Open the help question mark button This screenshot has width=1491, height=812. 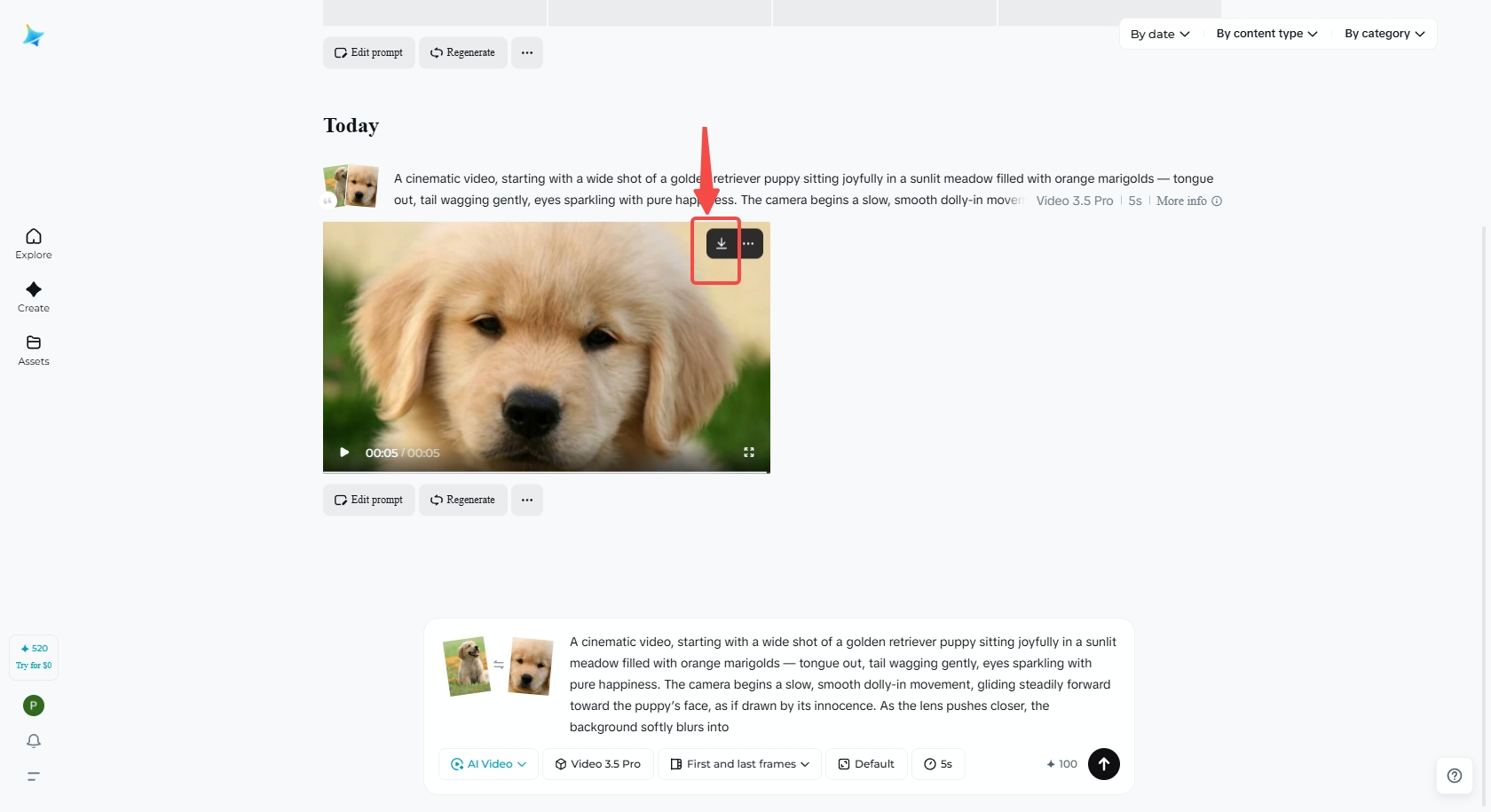(x=1455, y=776)
